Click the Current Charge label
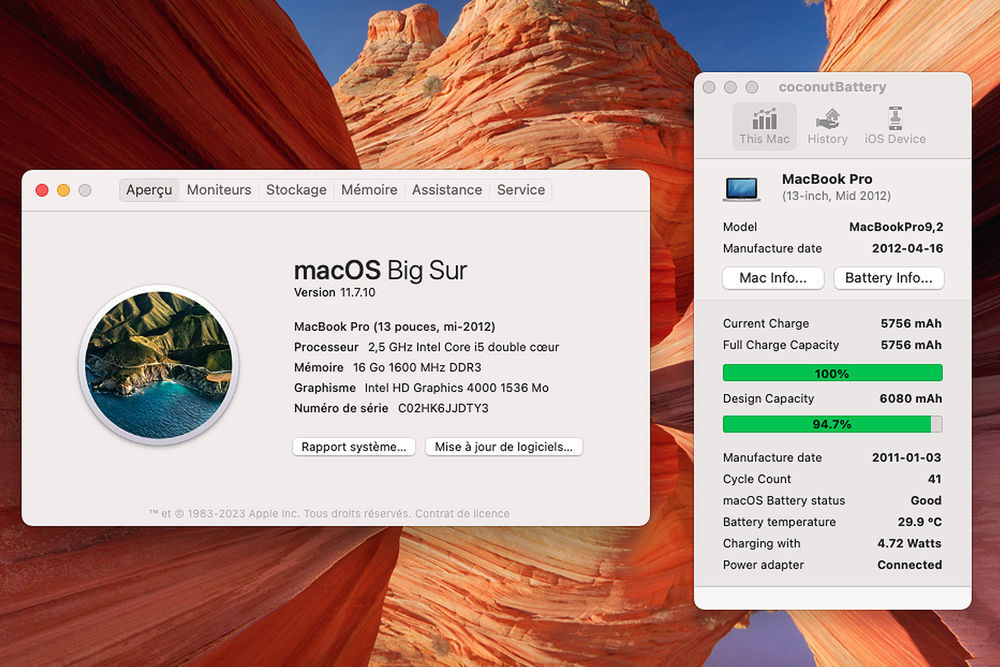 [x=766, y=324]
